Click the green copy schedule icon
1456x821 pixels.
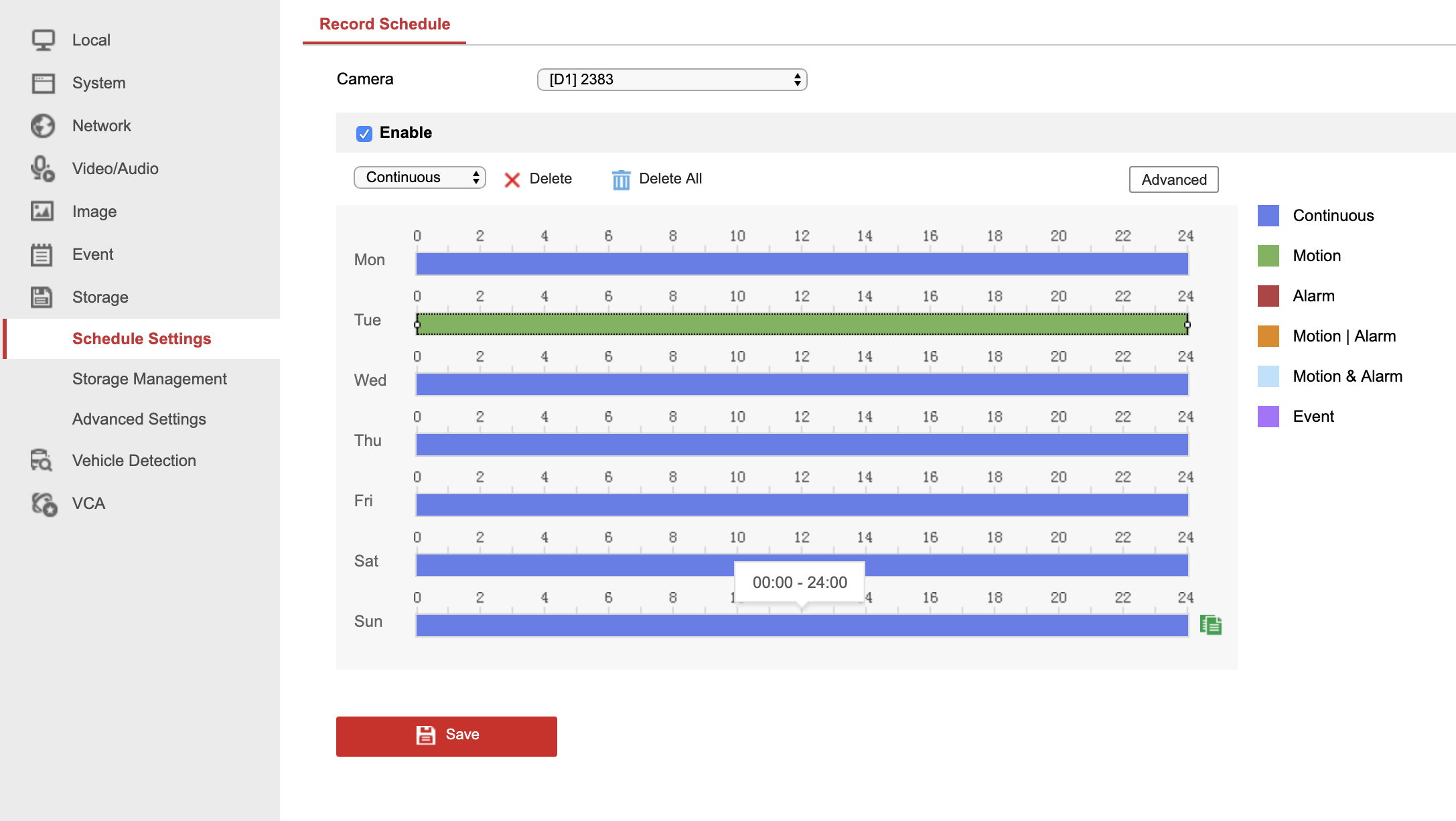tap(1210, 625)
